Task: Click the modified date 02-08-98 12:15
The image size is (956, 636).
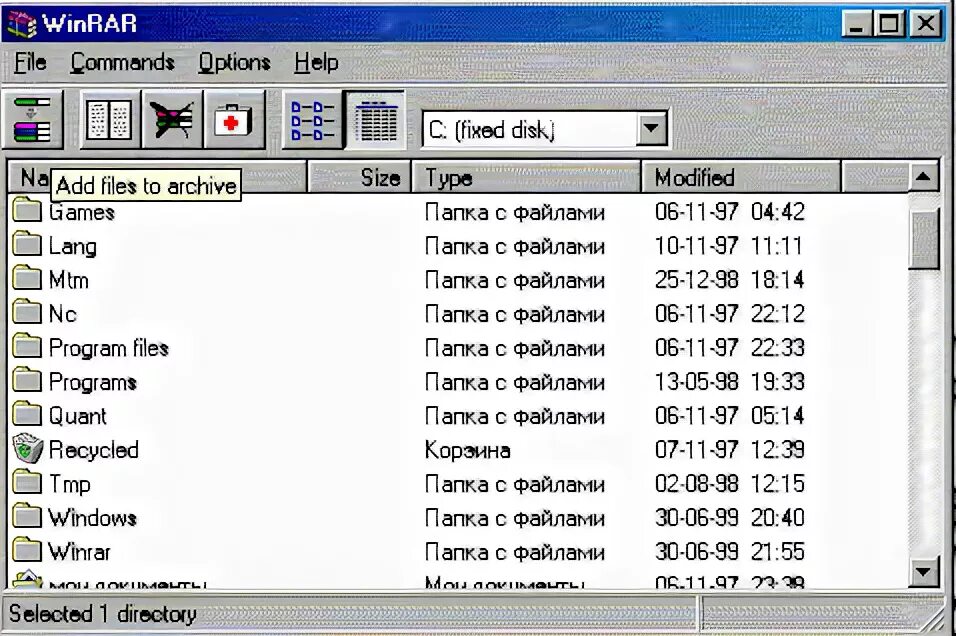Action: click(x=730, y=484)
